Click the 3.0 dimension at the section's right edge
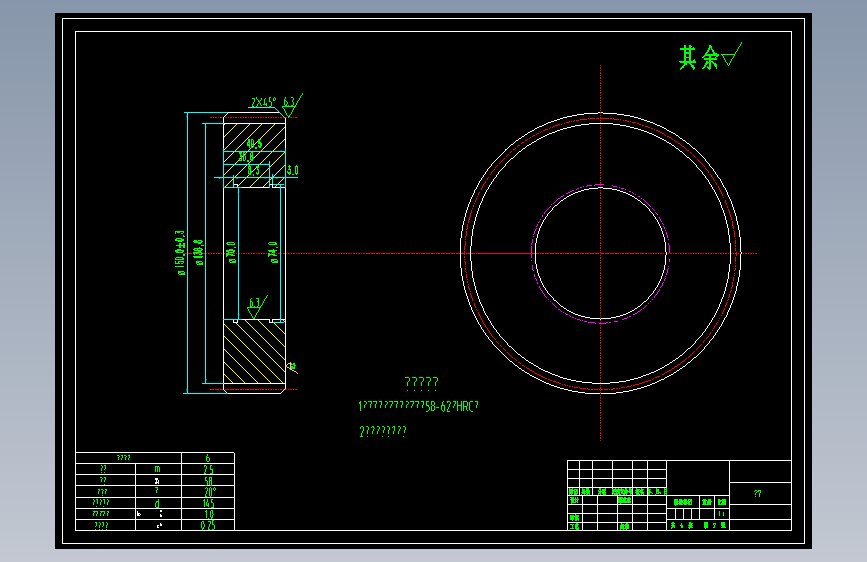The width and height of the screenshot is (867, 562). (293, 170)
